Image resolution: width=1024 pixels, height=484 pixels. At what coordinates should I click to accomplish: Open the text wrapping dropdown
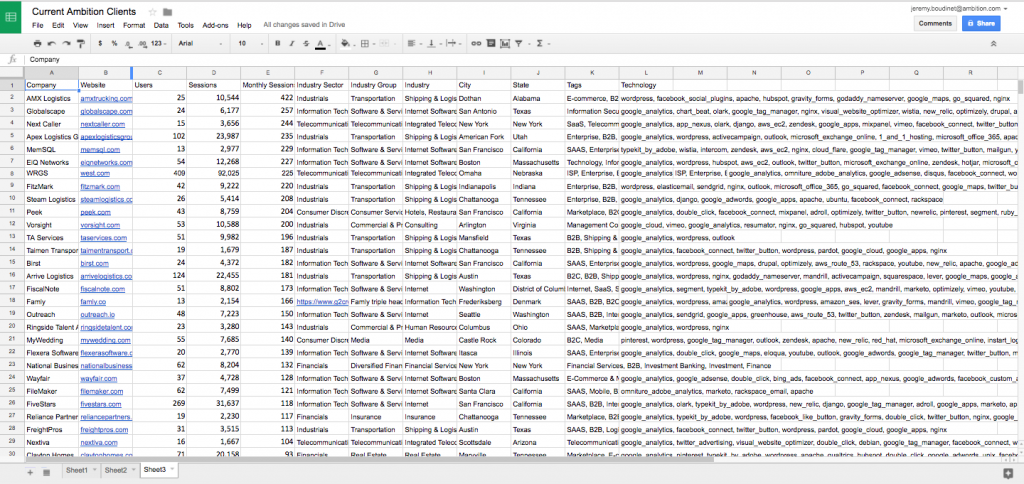click(453, 44)
